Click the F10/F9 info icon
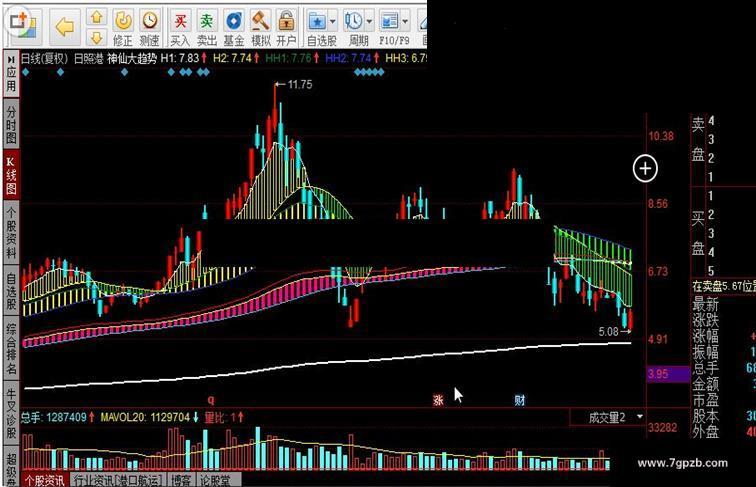Viewport: 756px width, 487px height. pyautogui.click(x=389, y=21)
